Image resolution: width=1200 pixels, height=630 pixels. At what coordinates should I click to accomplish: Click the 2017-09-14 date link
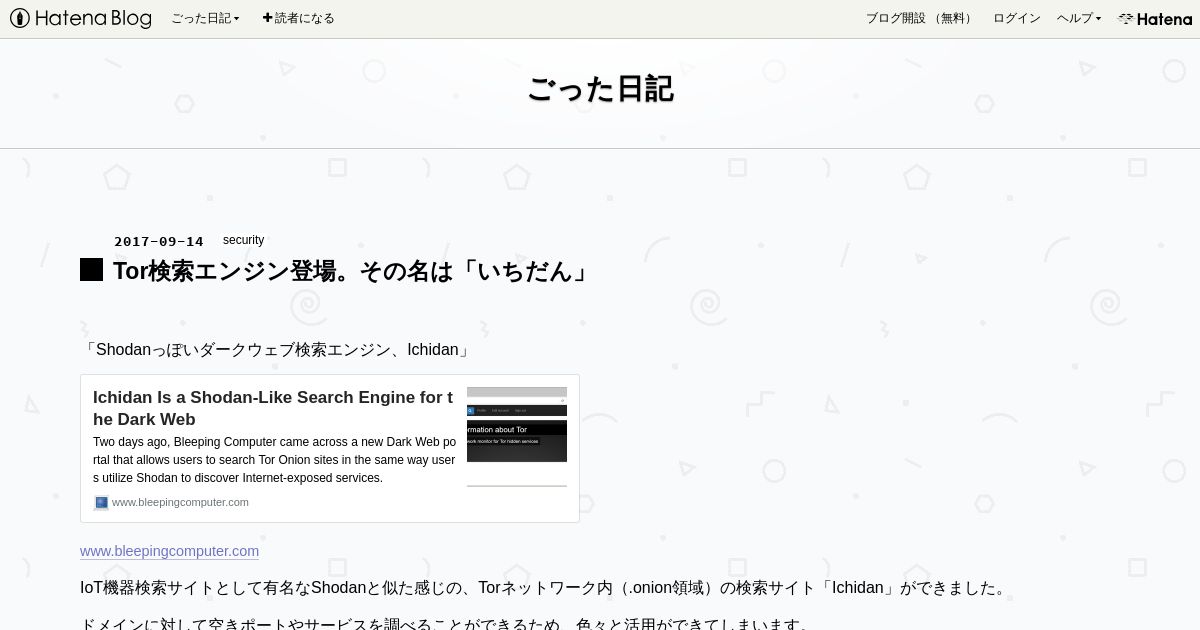coord(159,241)
